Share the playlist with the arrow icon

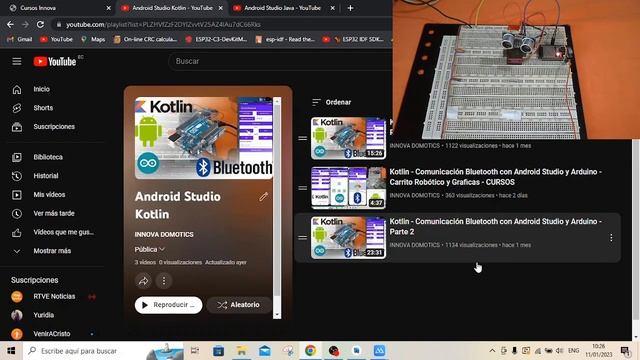tap(143, 281)
